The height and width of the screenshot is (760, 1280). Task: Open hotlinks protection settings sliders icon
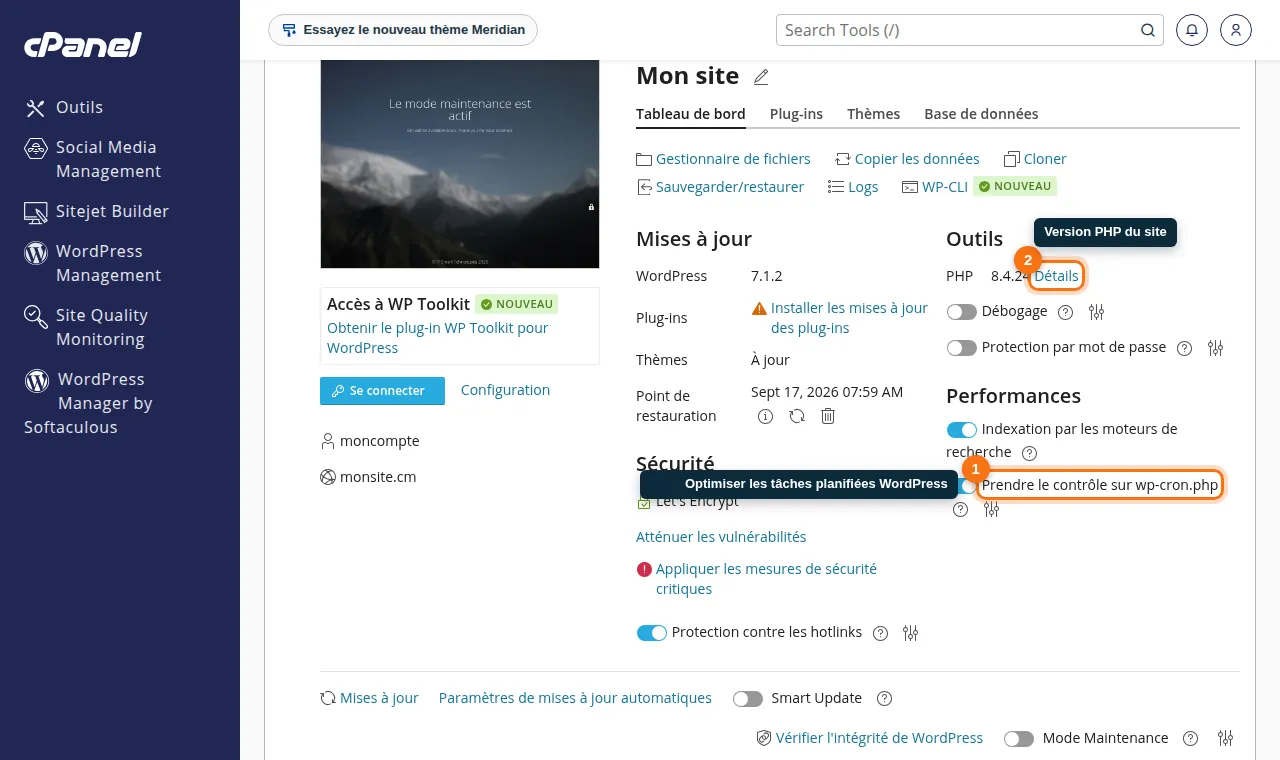click(x=911, y=633)
